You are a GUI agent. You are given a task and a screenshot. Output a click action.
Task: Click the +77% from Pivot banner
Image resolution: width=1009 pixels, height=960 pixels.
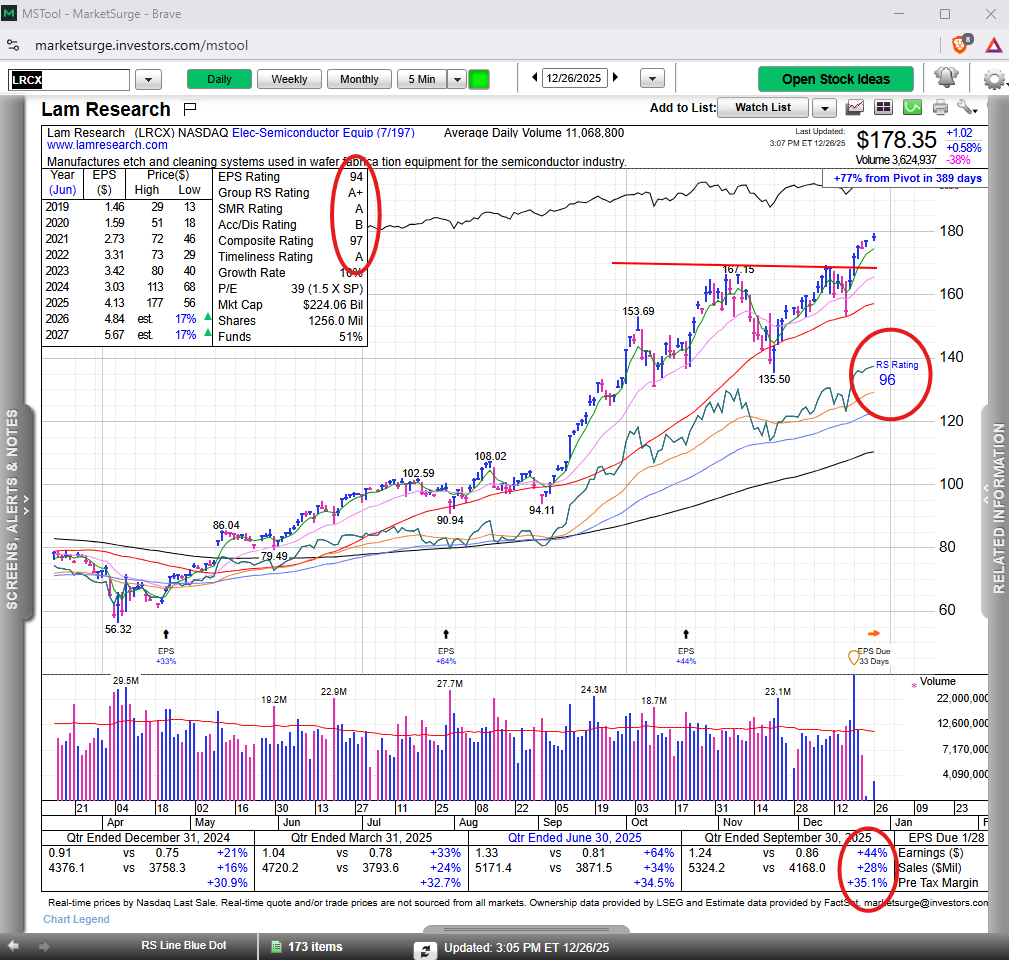tap(907, 178)
